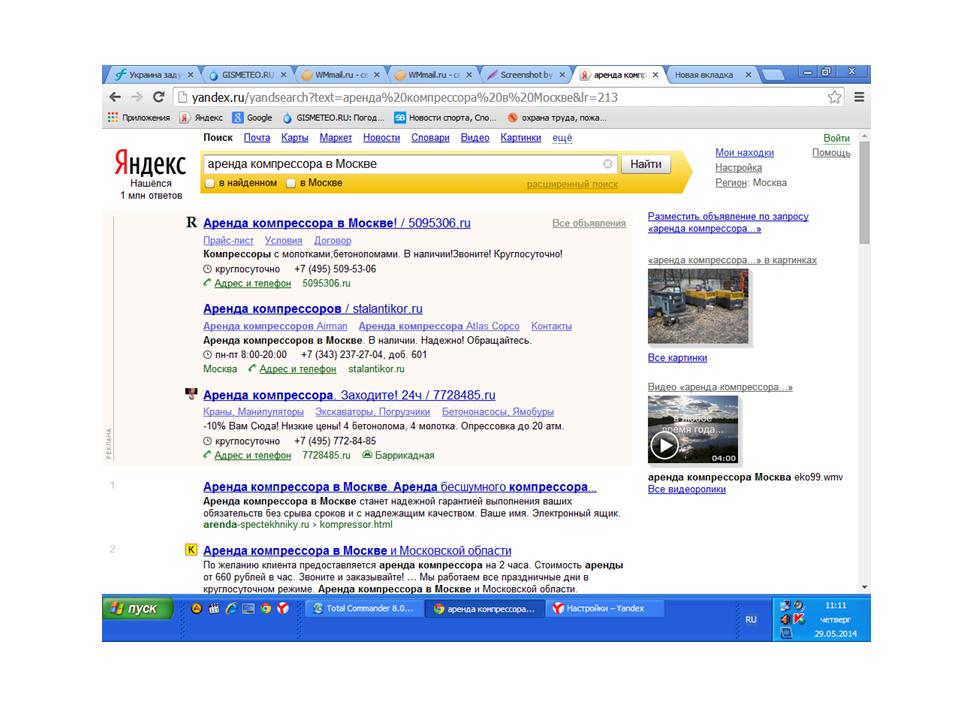Open the 'Аренда компрессора в Москве! / 5095306.ru' ad

click(337, 223)
